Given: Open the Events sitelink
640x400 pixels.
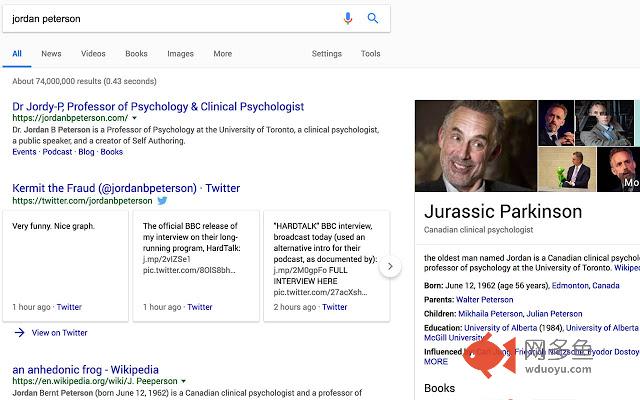Looking at the screenshot, I should [x=24, y=152].
